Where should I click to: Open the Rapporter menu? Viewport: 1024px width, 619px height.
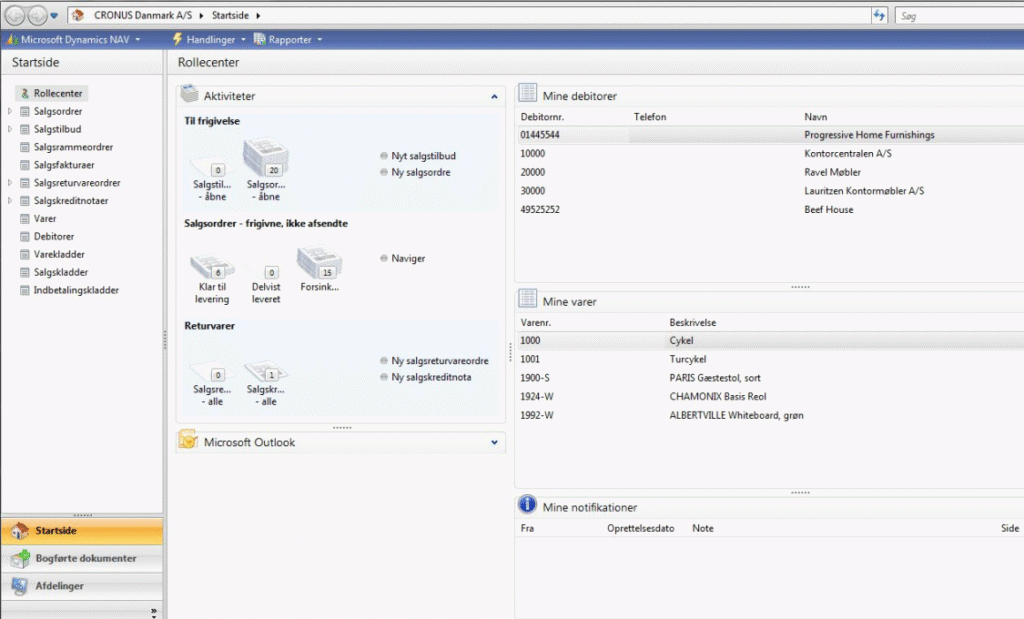coord(288,40)
